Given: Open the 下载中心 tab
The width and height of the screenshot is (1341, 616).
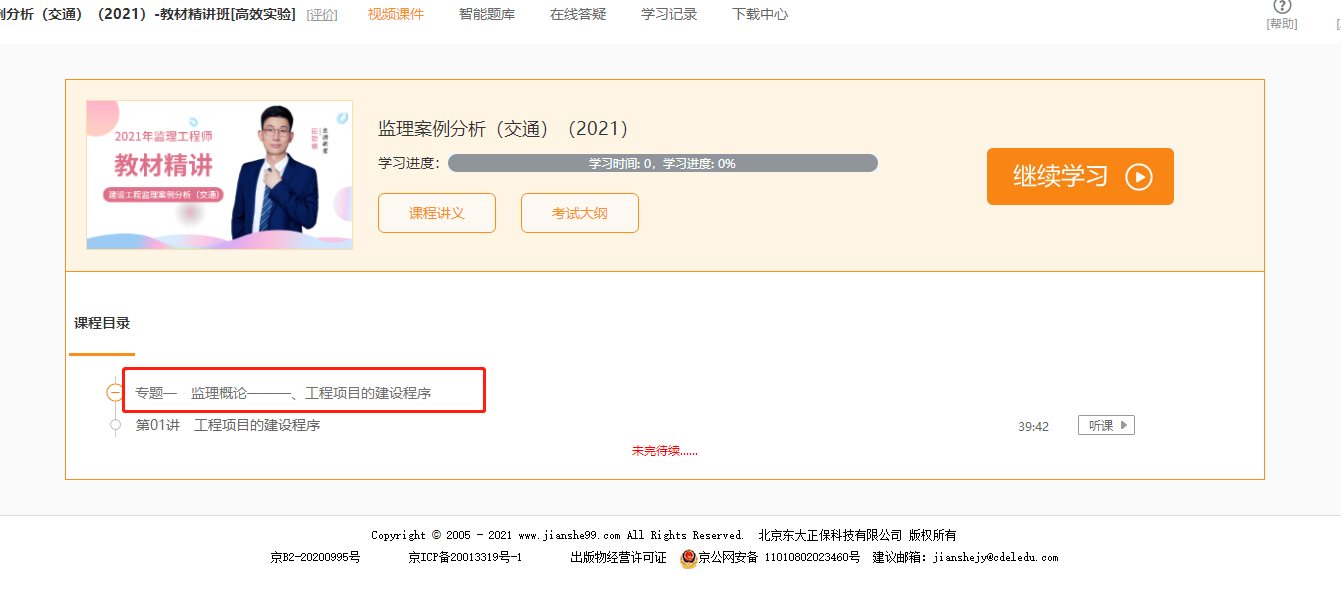Looking at the screenshot, I should coord(759,14).
